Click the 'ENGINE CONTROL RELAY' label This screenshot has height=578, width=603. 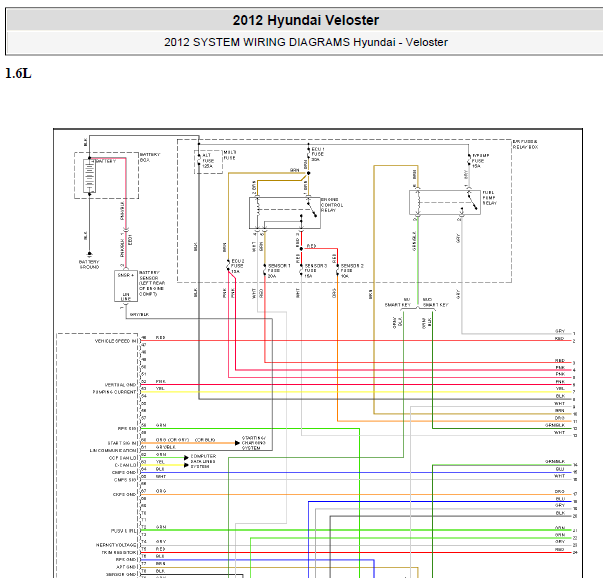(331, 205)
